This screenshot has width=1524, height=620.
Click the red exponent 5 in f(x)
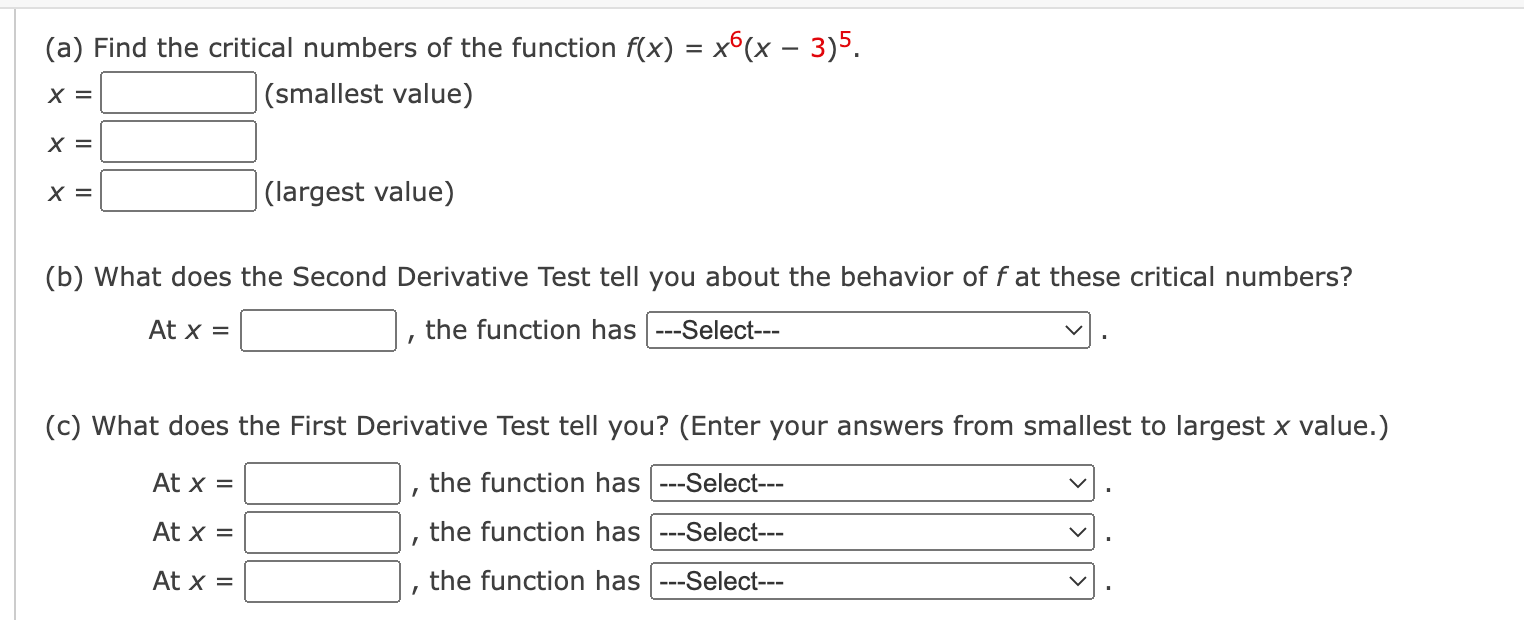[x=847, y=38]
